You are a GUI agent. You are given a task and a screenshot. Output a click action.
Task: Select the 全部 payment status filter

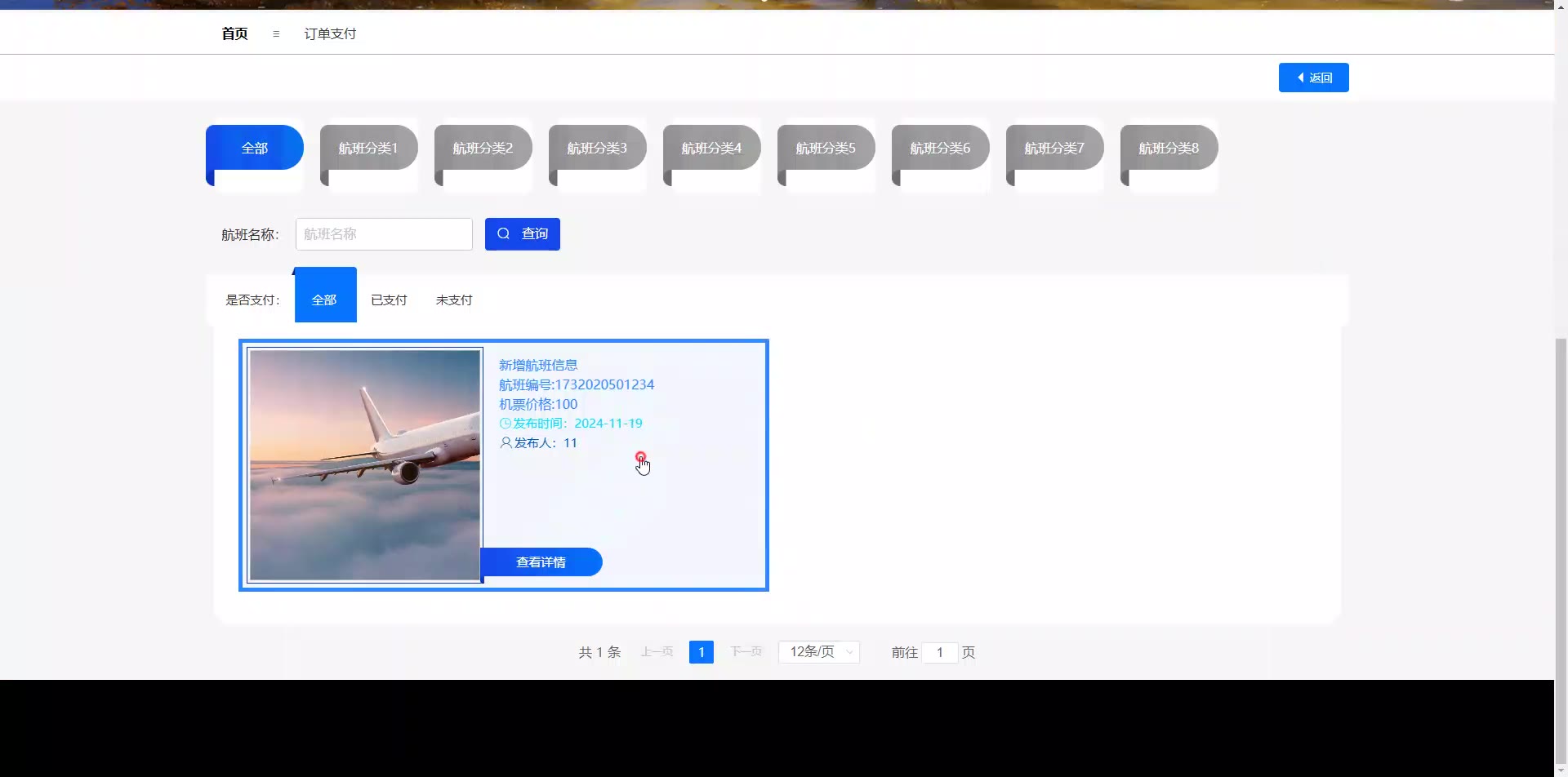coord(325,300)
